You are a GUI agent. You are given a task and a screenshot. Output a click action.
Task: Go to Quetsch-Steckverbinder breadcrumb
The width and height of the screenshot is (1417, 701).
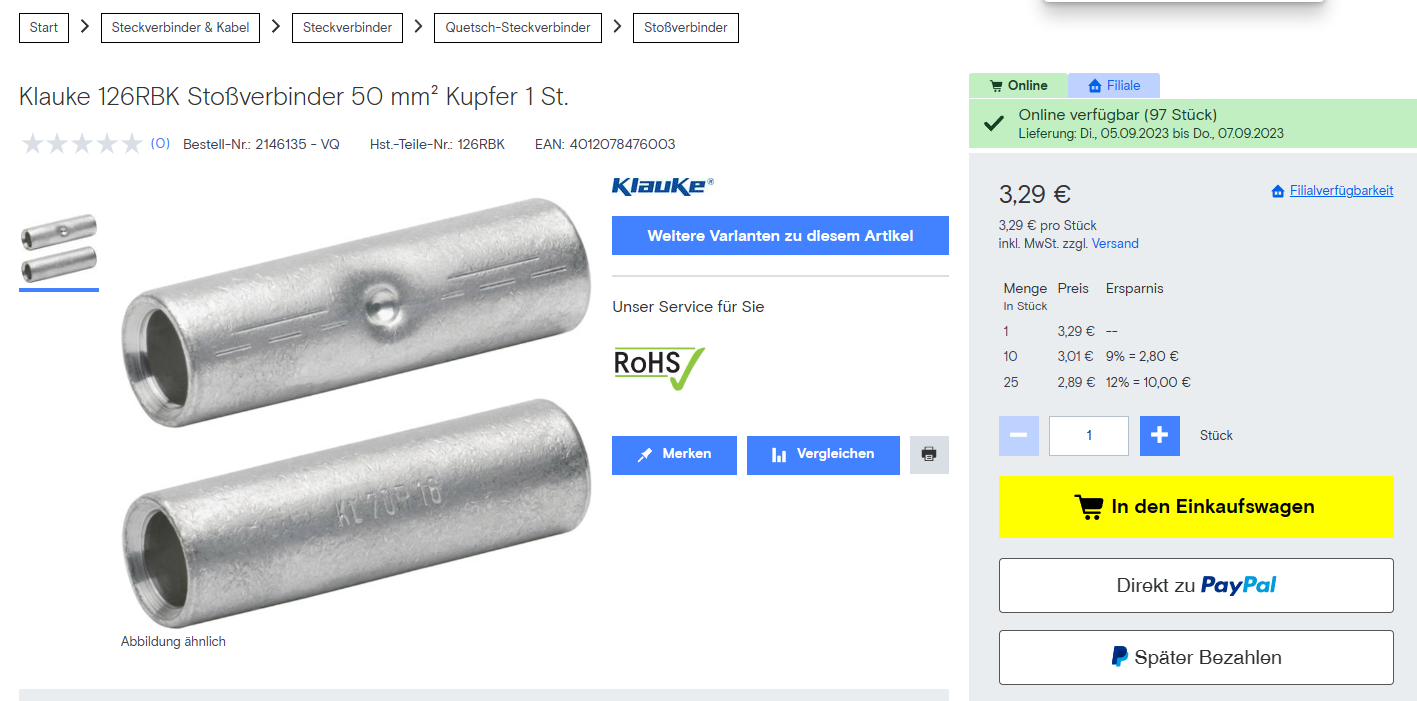pos(518,27)
